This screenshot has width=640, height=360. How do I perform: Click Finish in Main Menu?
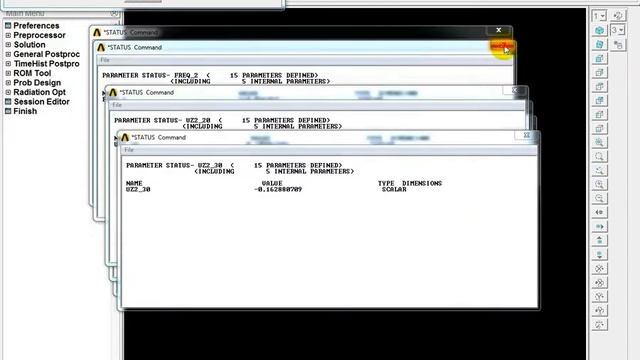click(25, 111)
